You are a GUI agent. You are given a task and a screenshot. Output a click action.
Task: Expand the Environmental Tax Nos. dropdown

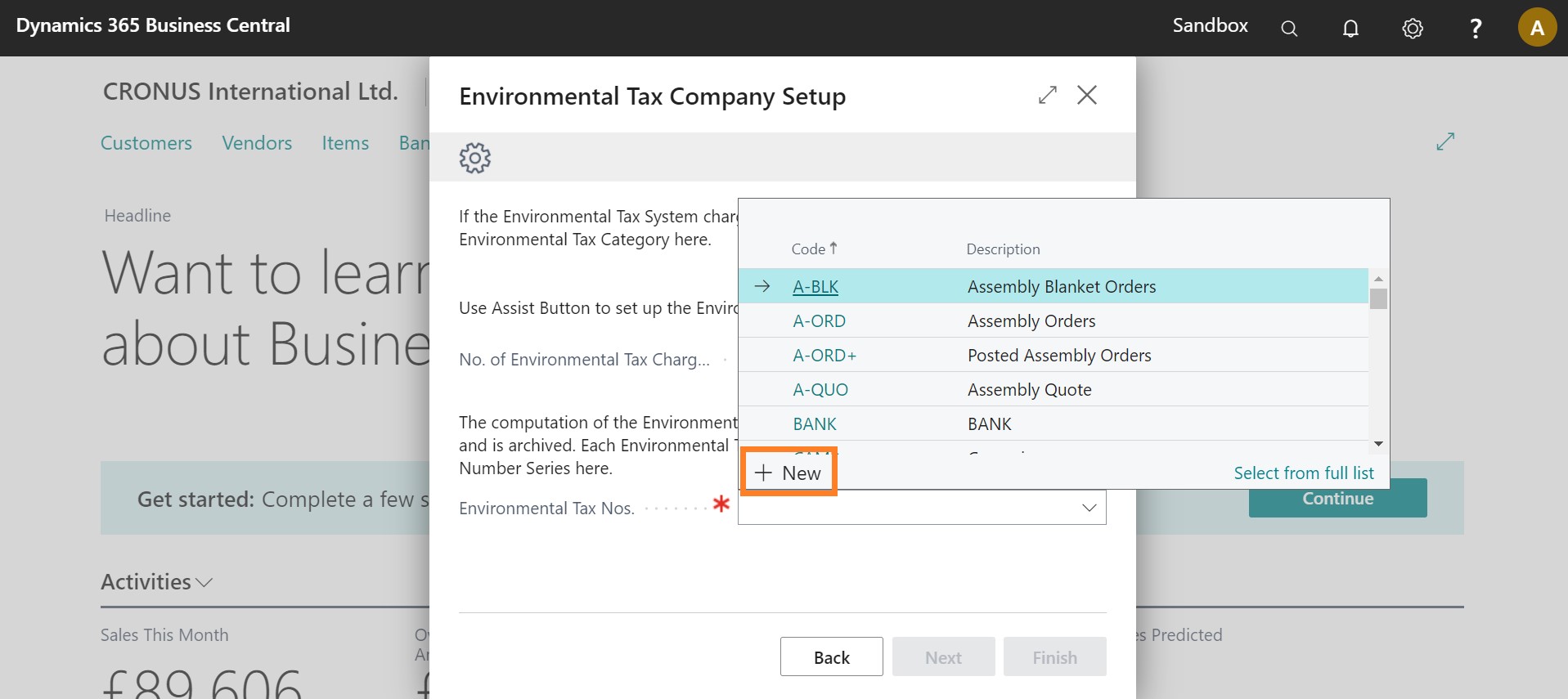1089,508
